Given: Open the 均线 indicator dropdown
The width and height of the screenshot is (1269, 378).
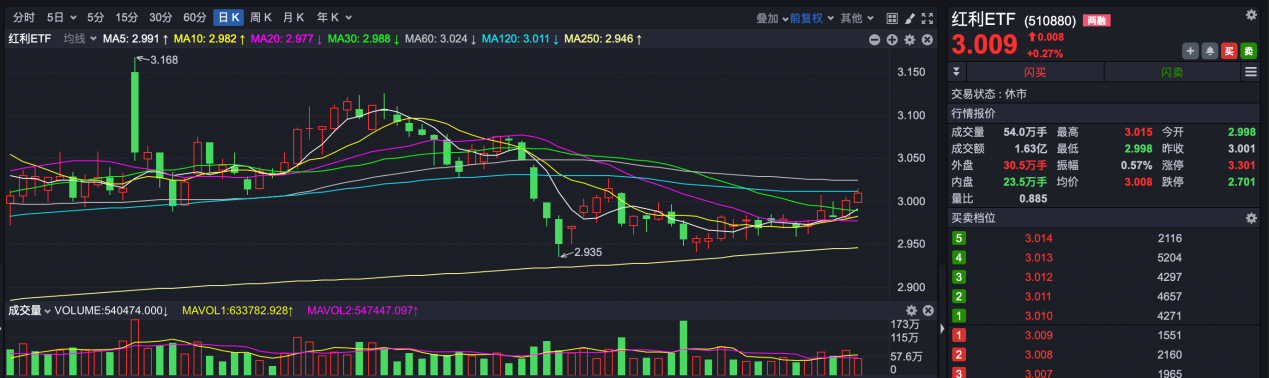Looking at the screenshot, I should [80, 39].
